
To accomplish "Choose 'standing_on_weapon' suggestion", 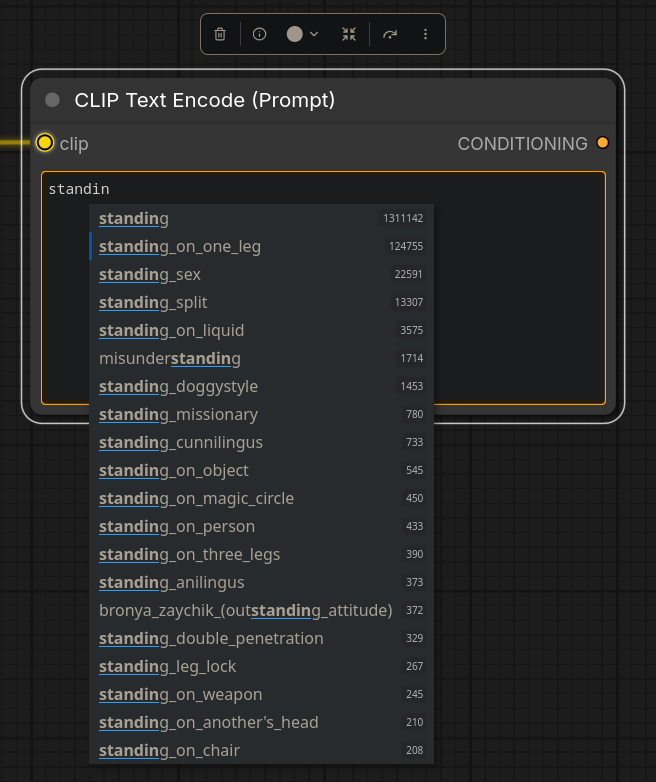I will (261, 694).
